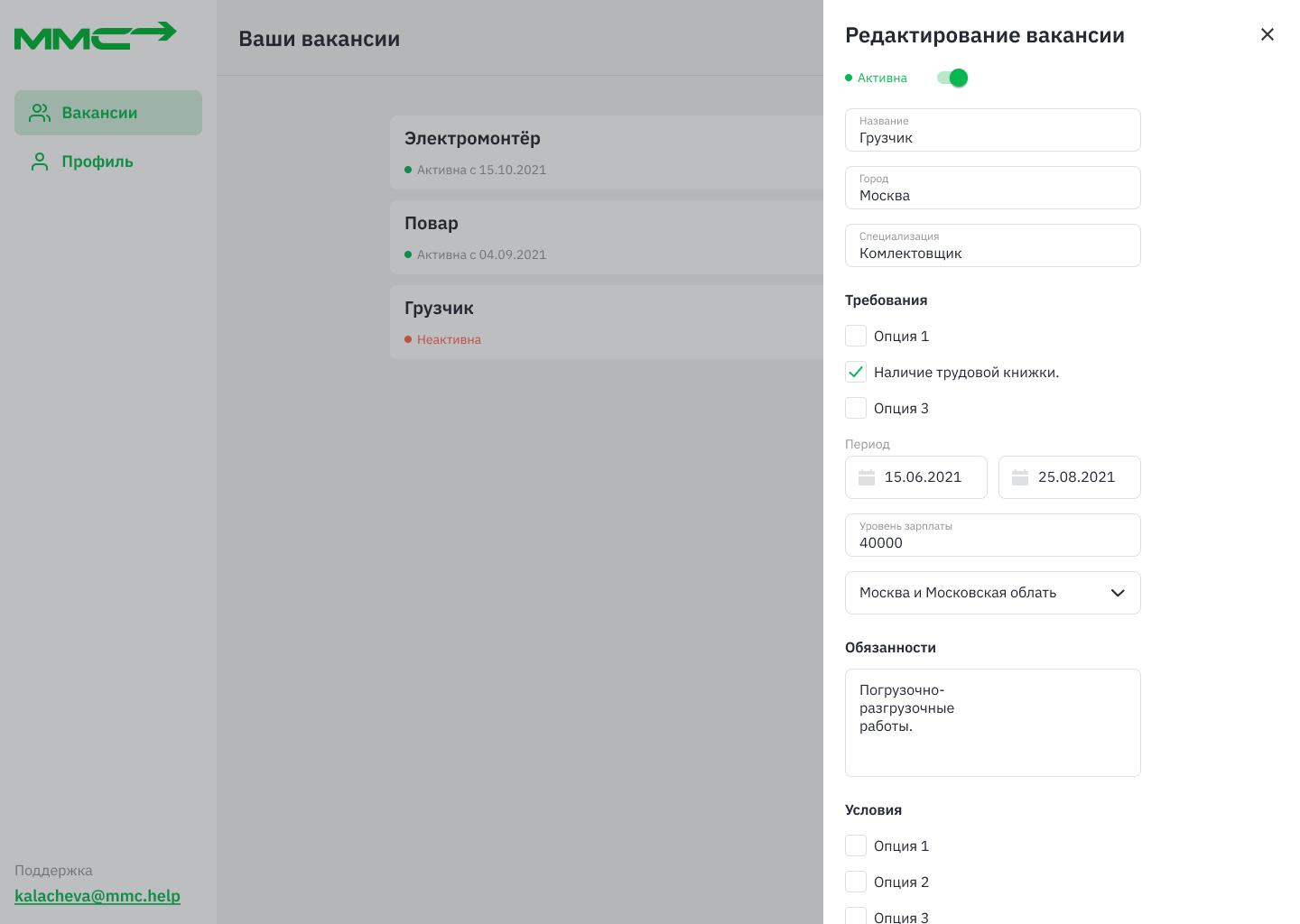Click the calendar icon for end date
Screen dimensions: 1300x924
pos(1020,477)
